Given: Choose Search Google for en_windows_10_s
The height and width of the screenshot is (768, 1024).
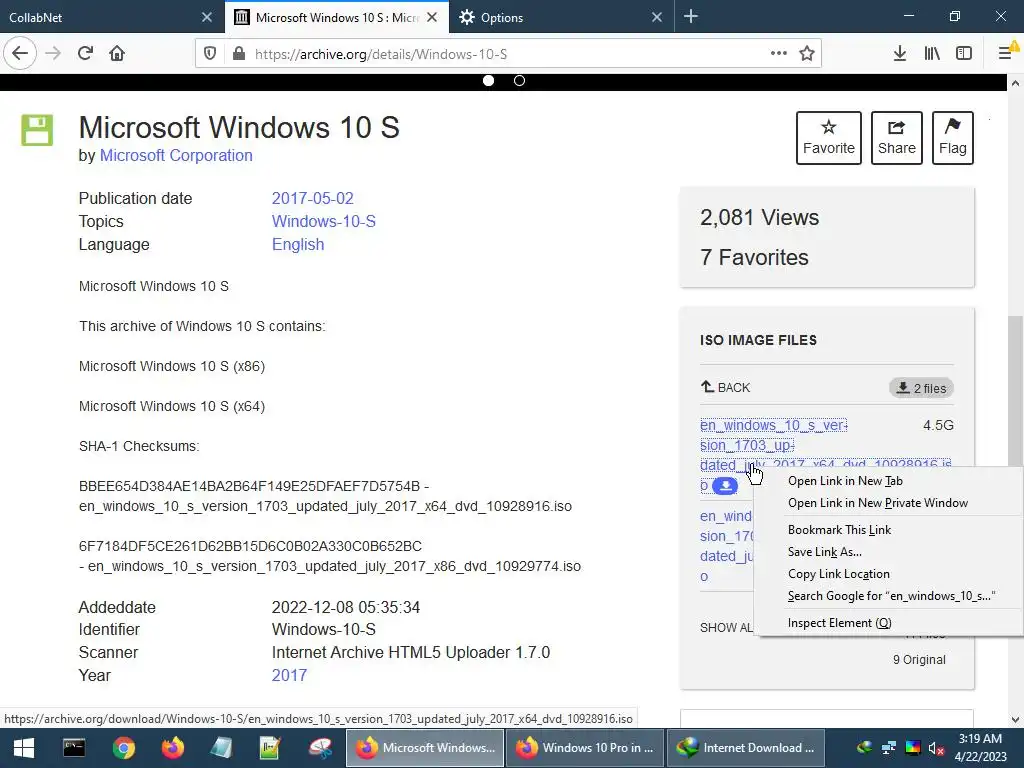Looking at the screenshot, I should (891, 596).
